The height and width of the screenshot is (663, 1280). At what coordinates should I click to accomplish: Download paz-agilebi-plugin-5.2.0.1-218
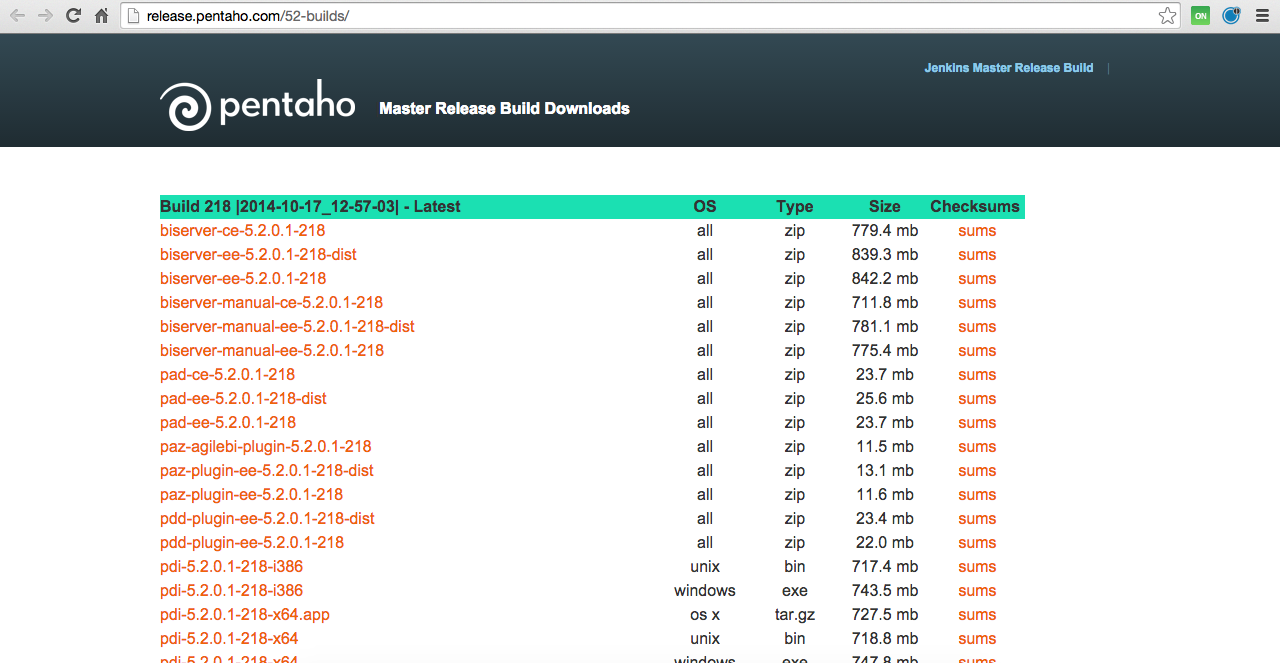click(265, 447)
